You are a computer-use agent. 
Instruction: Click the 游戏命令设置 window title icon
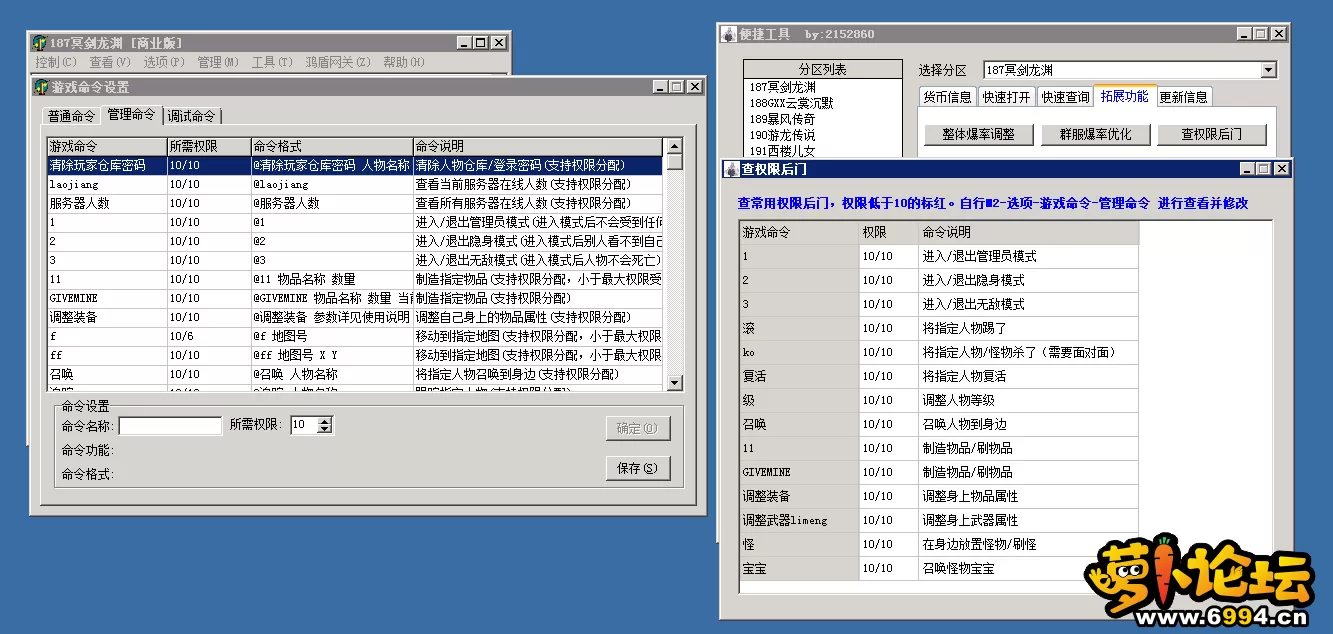42,87
